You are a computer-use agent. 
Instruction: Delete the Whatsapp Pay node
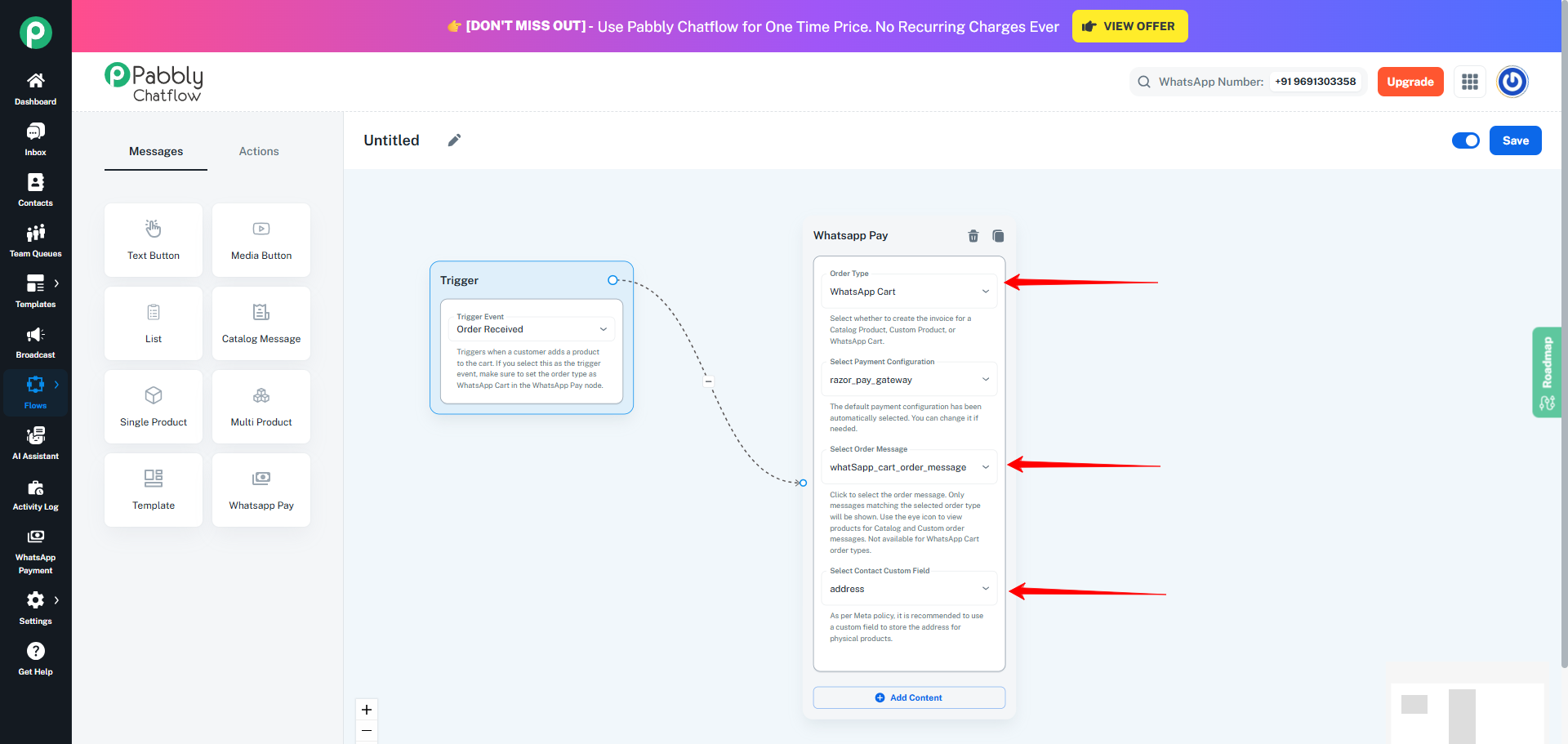point(973,236)
